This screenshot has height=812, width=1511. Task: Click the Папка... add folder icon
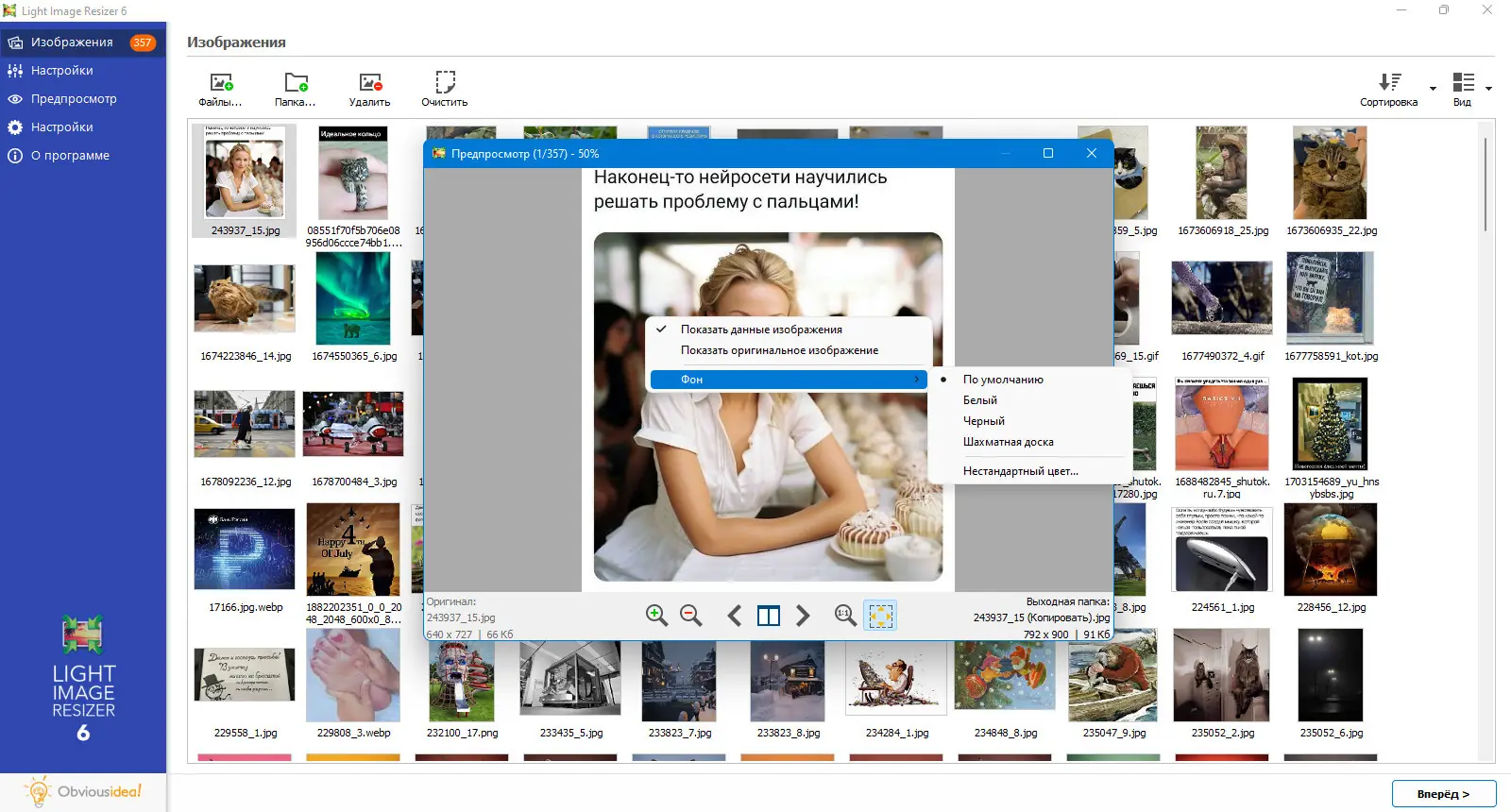[297, 83]
